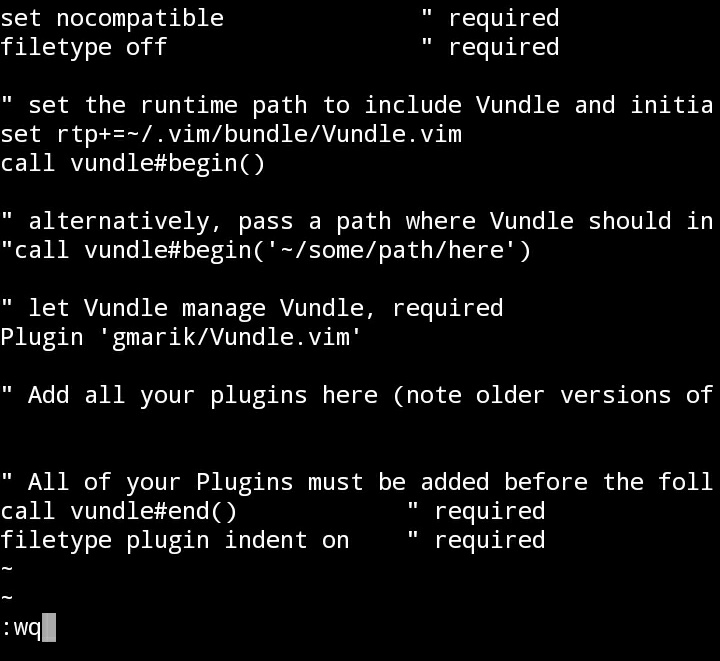Click the 'required' comment after nocompatible
Screen dimensions: 720x661
(x=490, y=19)
